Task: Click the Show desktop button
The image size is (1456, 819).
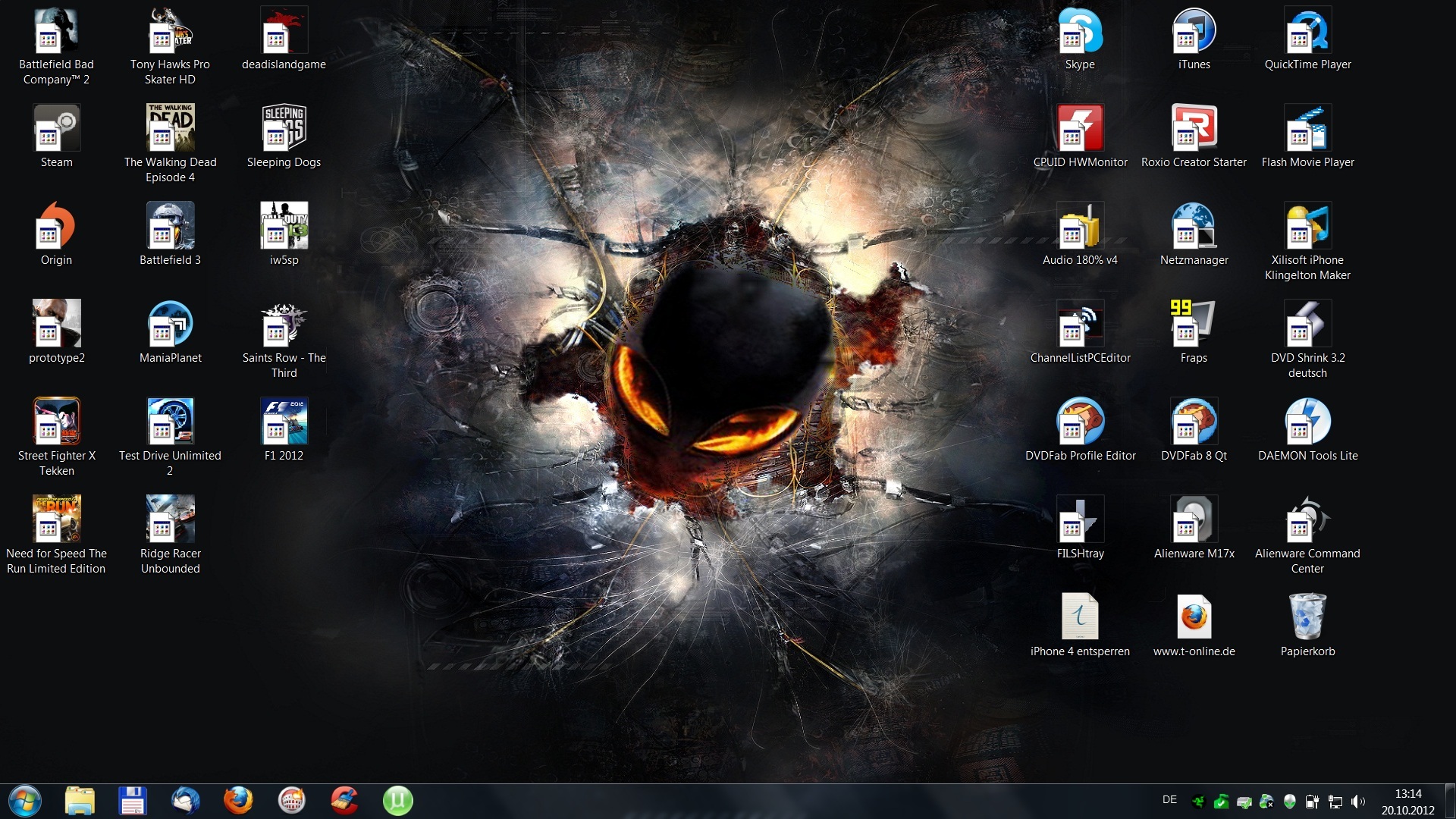Action: [1450, 802]
